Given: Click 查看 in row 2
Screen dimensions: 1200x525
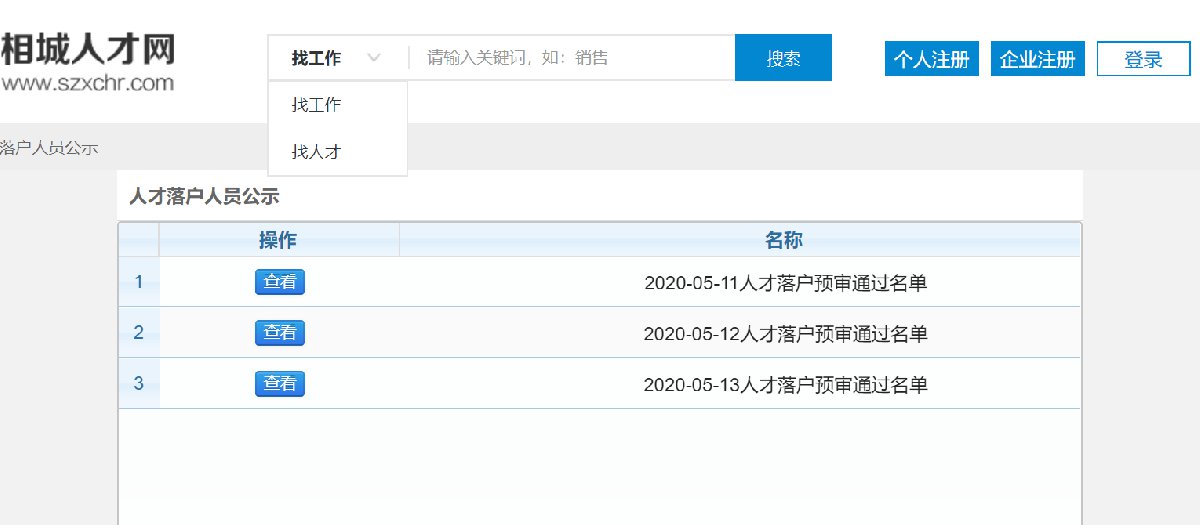Looking at the screenshot, I should 279,333.
